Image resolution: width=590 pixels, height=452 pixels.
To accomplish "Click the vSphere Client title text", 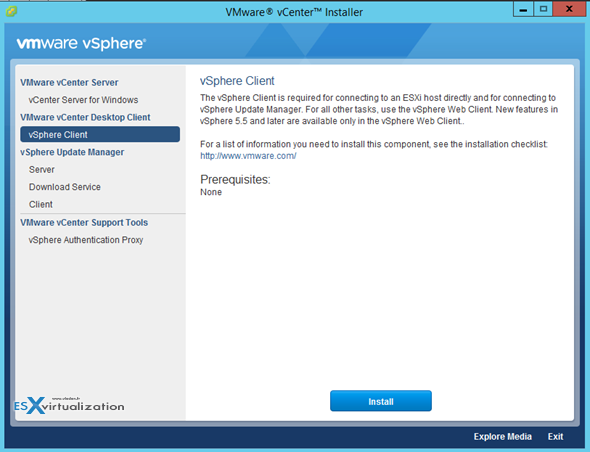I will tap(237, 81).
